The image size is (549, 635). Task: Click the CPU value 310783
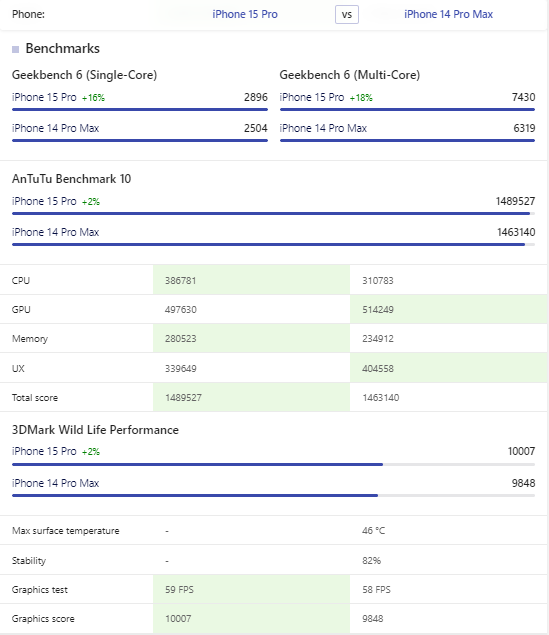(x=377, y=280)
